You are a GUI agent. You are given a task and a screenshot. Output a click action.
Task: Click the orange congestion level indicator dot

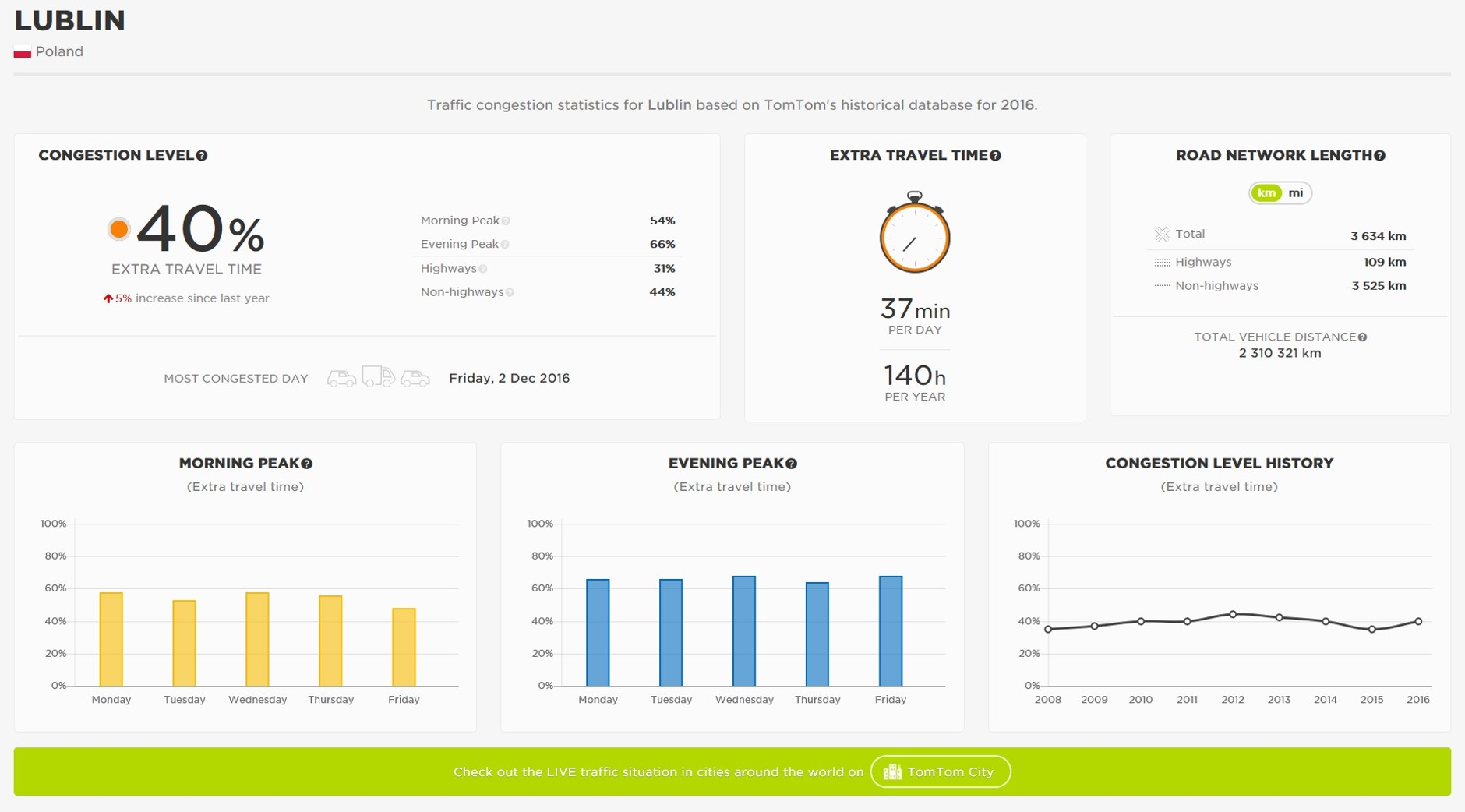pos(118,229)
